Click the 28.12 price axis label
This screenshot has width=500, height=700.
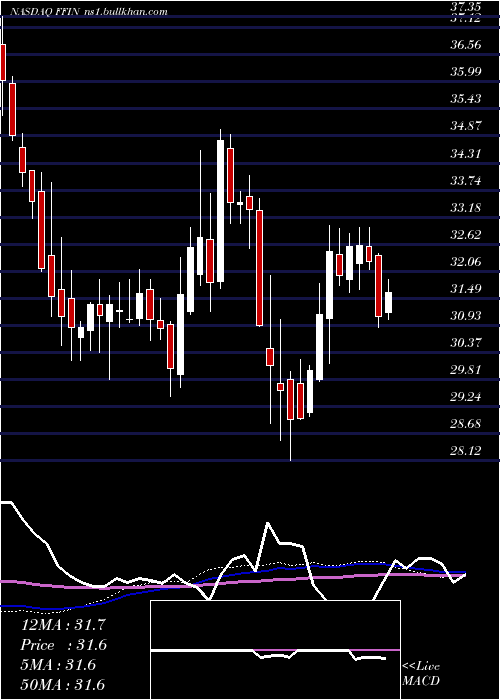[x=466, y=450]
